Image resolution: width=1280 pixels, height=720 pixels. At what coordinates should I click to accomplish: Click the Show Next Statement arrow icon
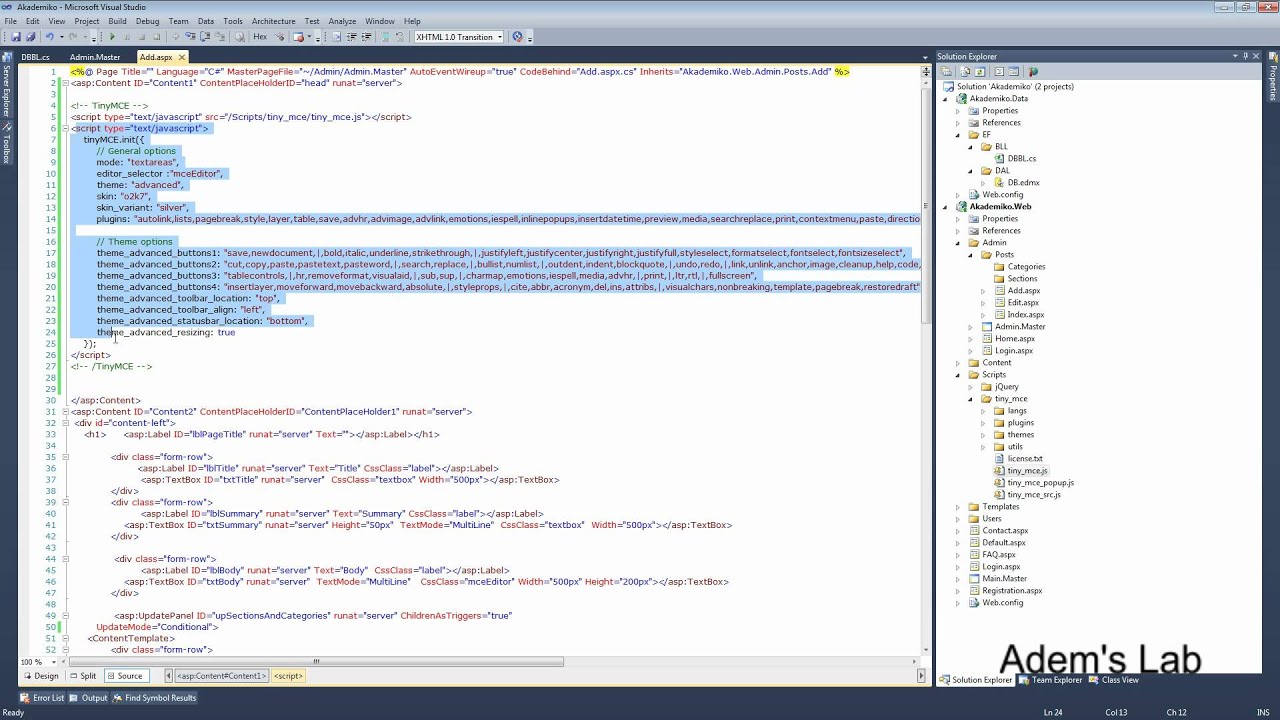pyautogui.click(x=175, y=37)
